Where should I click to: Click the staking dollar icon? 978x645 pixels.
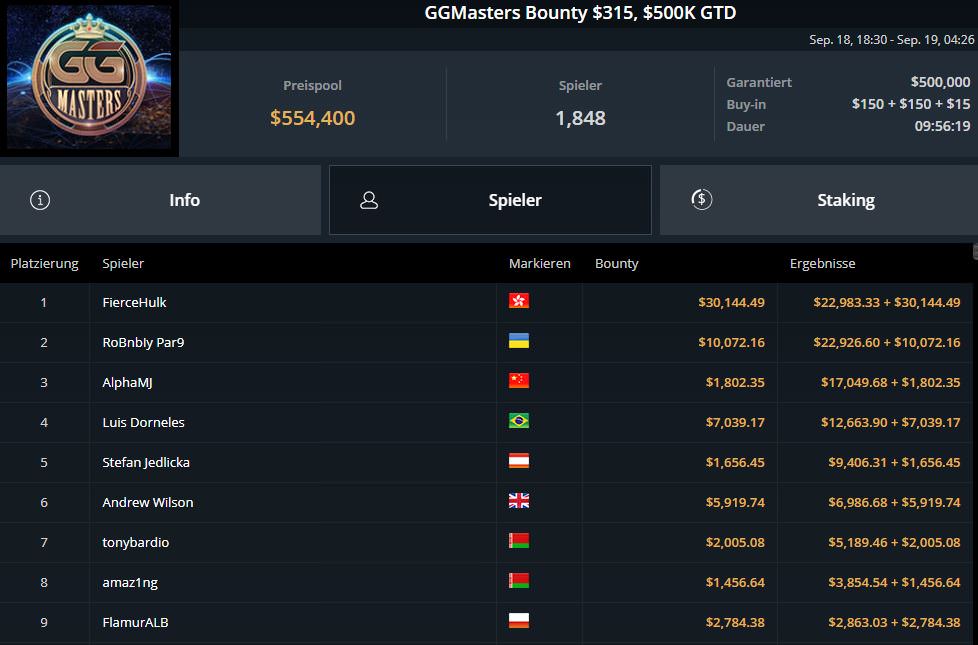pyautogui.click(x=702, y=200)
